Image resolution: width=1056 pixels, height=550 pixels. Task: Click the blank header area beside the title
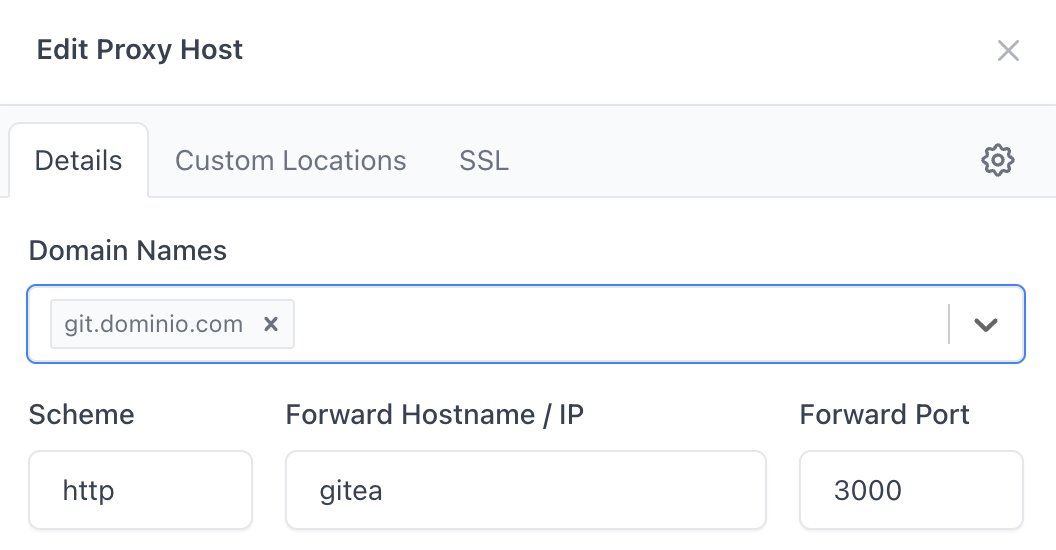[x=600, y=50]
